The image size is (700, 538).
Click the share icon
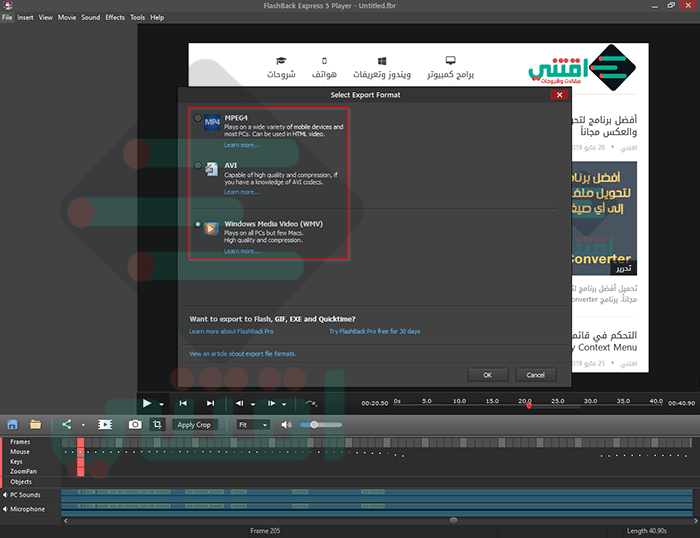tap(67, 425)
